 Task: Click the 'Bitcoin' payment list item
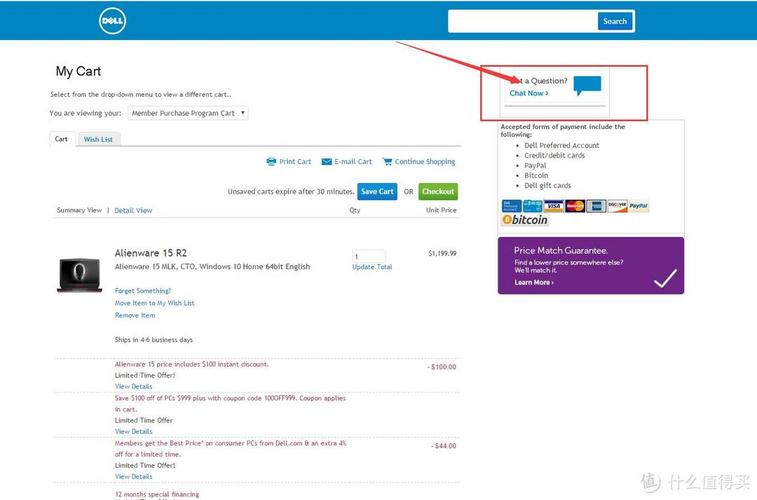tap(536, 175)
